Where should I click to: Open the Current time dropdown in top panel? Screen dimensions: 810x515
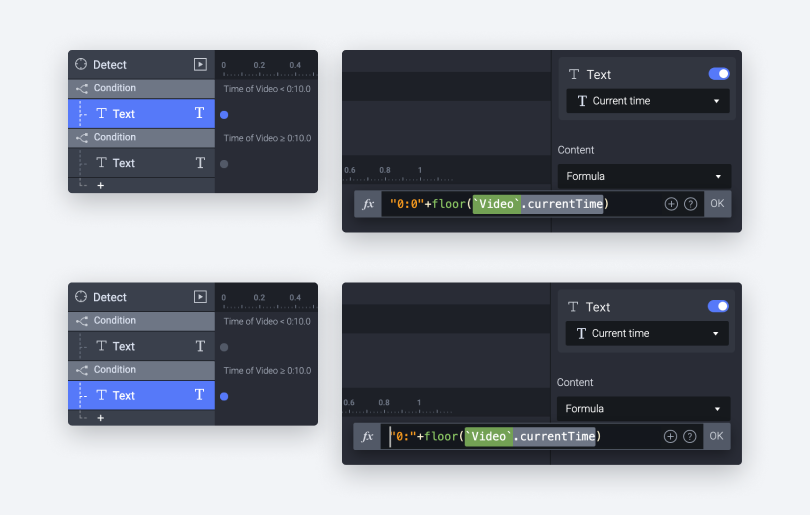pos(647,101)
